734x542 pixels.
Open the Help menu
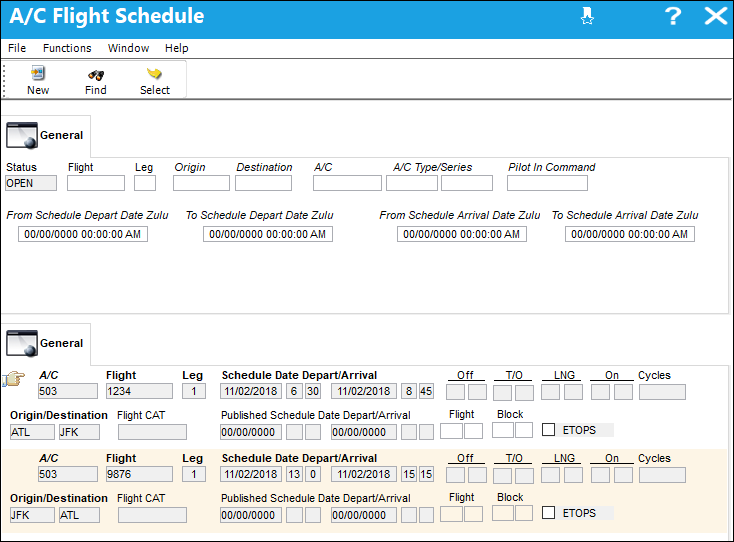[x=176, y=48]
